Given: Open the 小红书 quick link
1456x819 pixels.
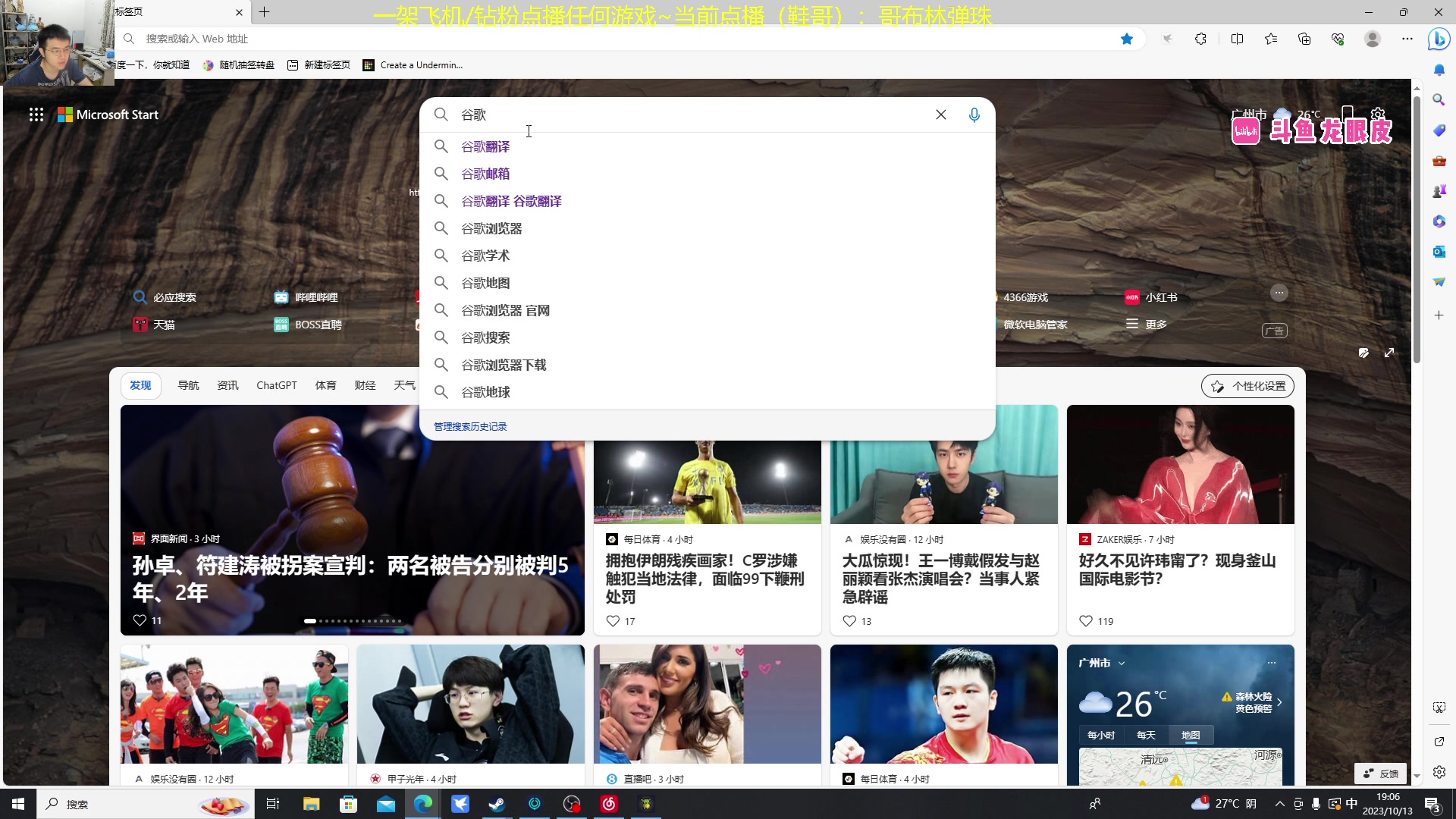Looking at the screenshot, I should [x=1151, y=297].
